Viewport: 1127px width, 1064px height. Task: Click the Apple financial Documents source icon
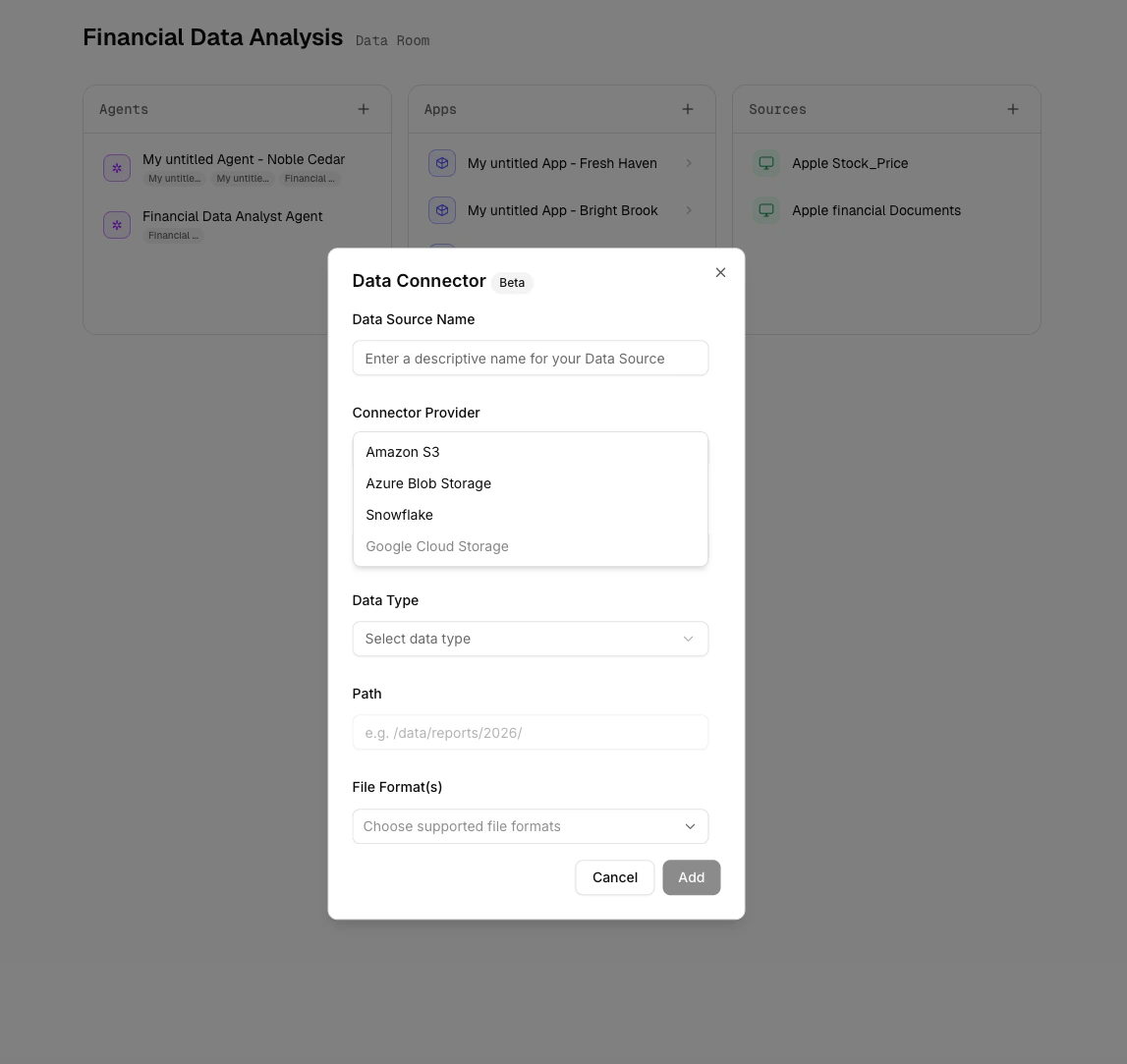click(x=766, y=210)
